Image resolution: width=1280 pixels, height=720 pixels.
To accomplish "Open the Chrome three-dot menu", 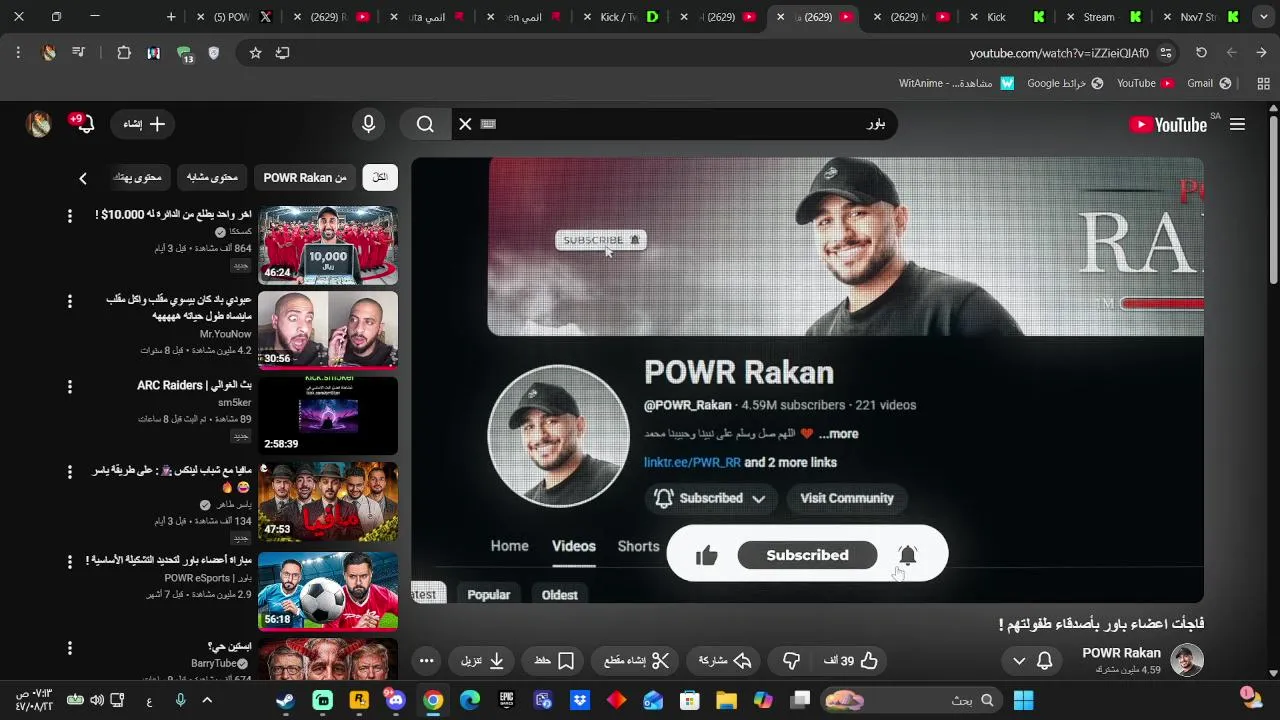I will tap(18, 53).
